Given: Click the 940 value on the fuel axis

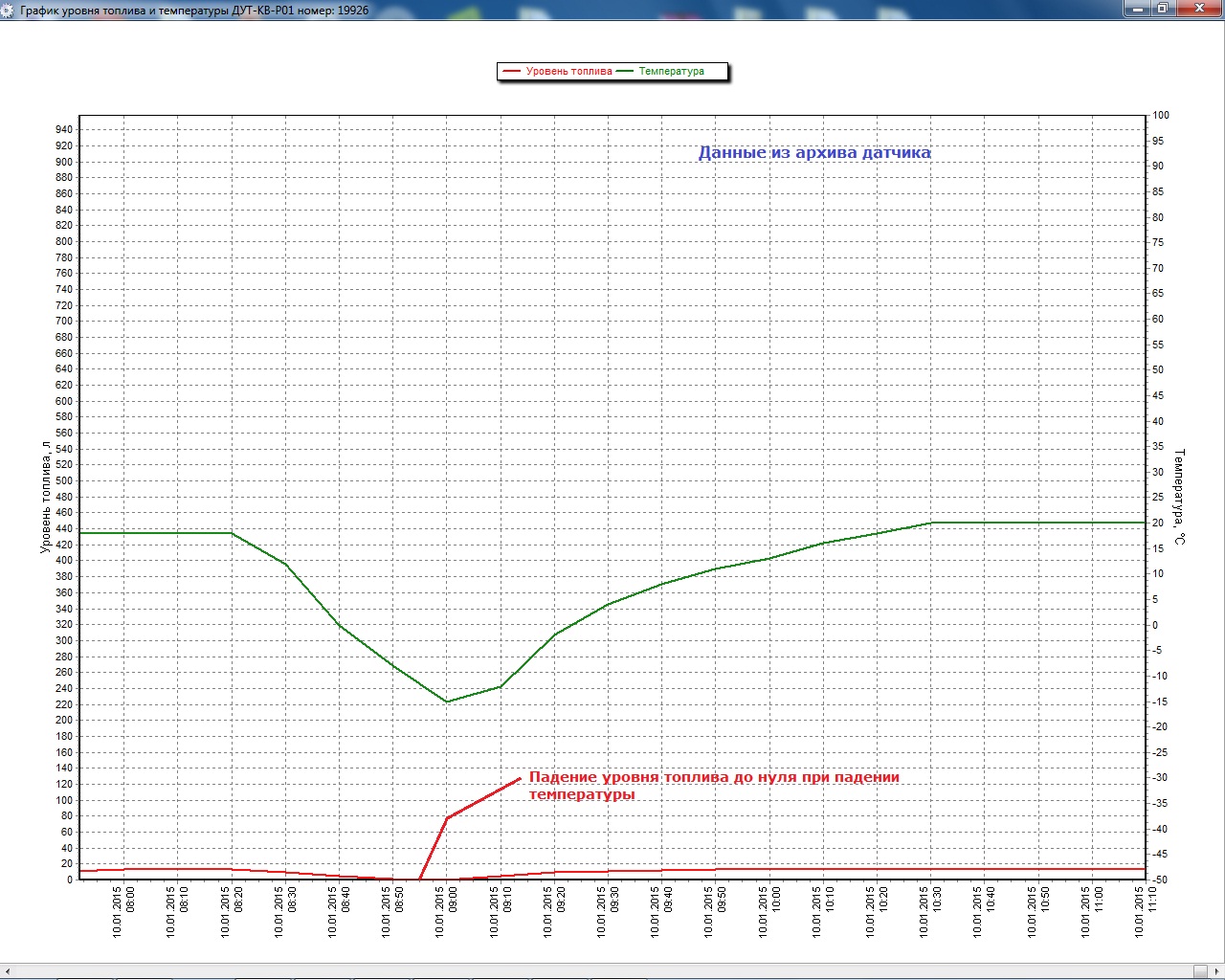Looking at the screenshot, I should coord(63,130).
